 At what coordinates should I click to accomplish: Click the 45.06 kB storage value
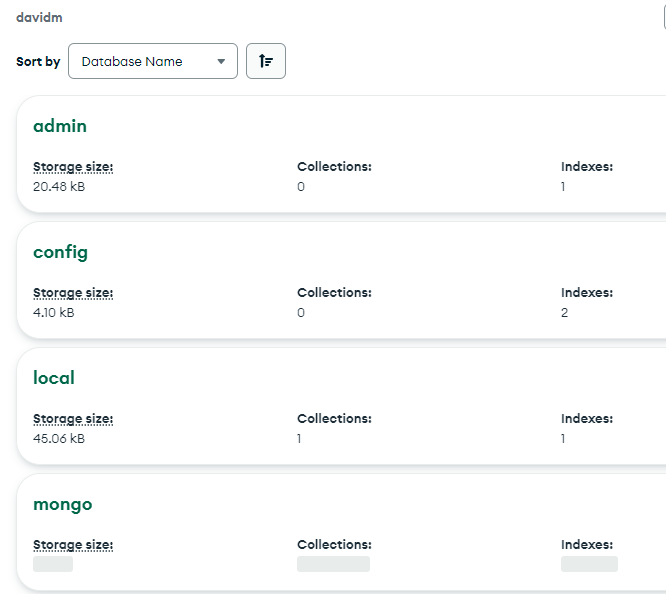point(59,439)
